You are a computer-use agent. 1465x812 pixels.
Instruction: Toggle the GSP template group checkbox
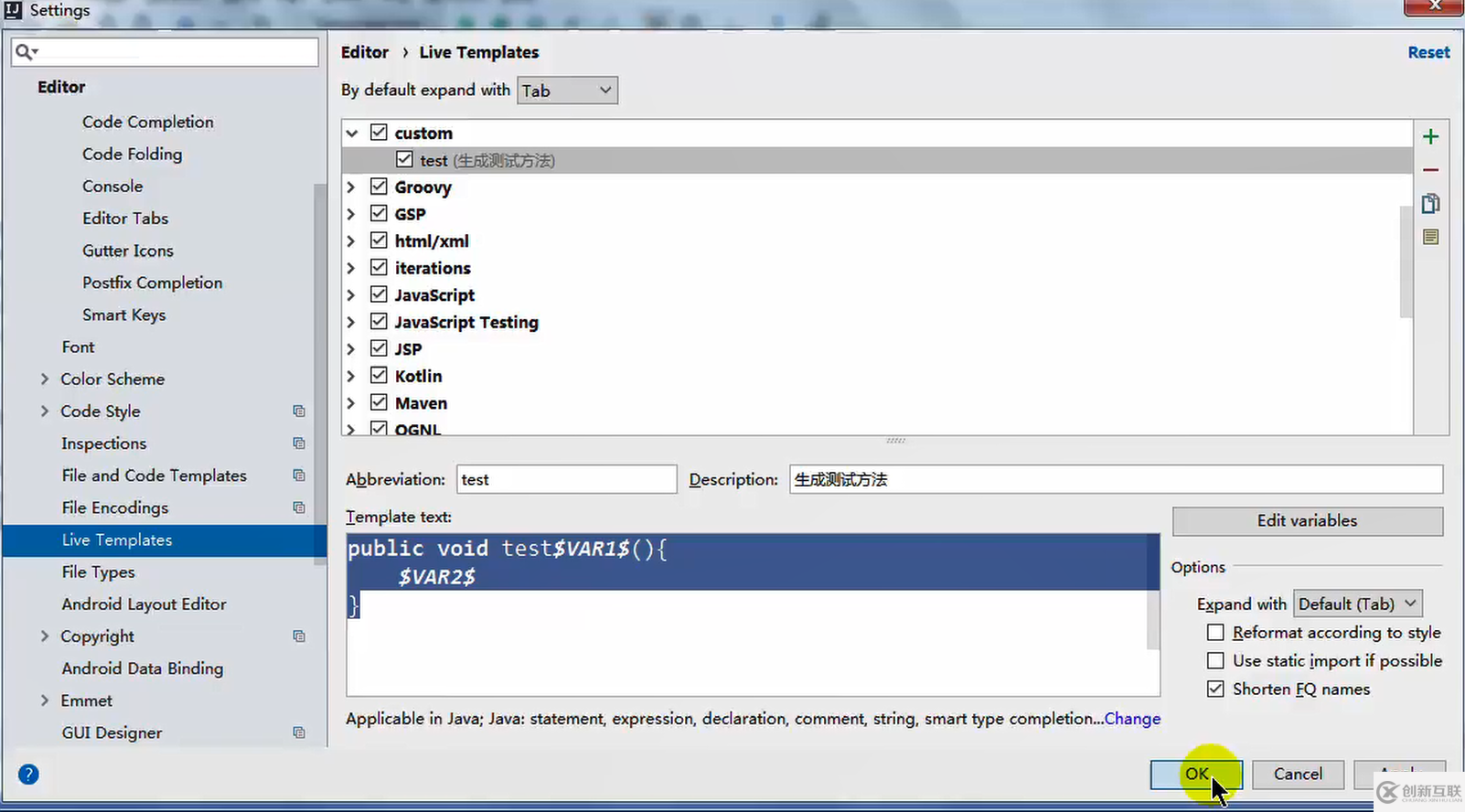pos(379,213)
